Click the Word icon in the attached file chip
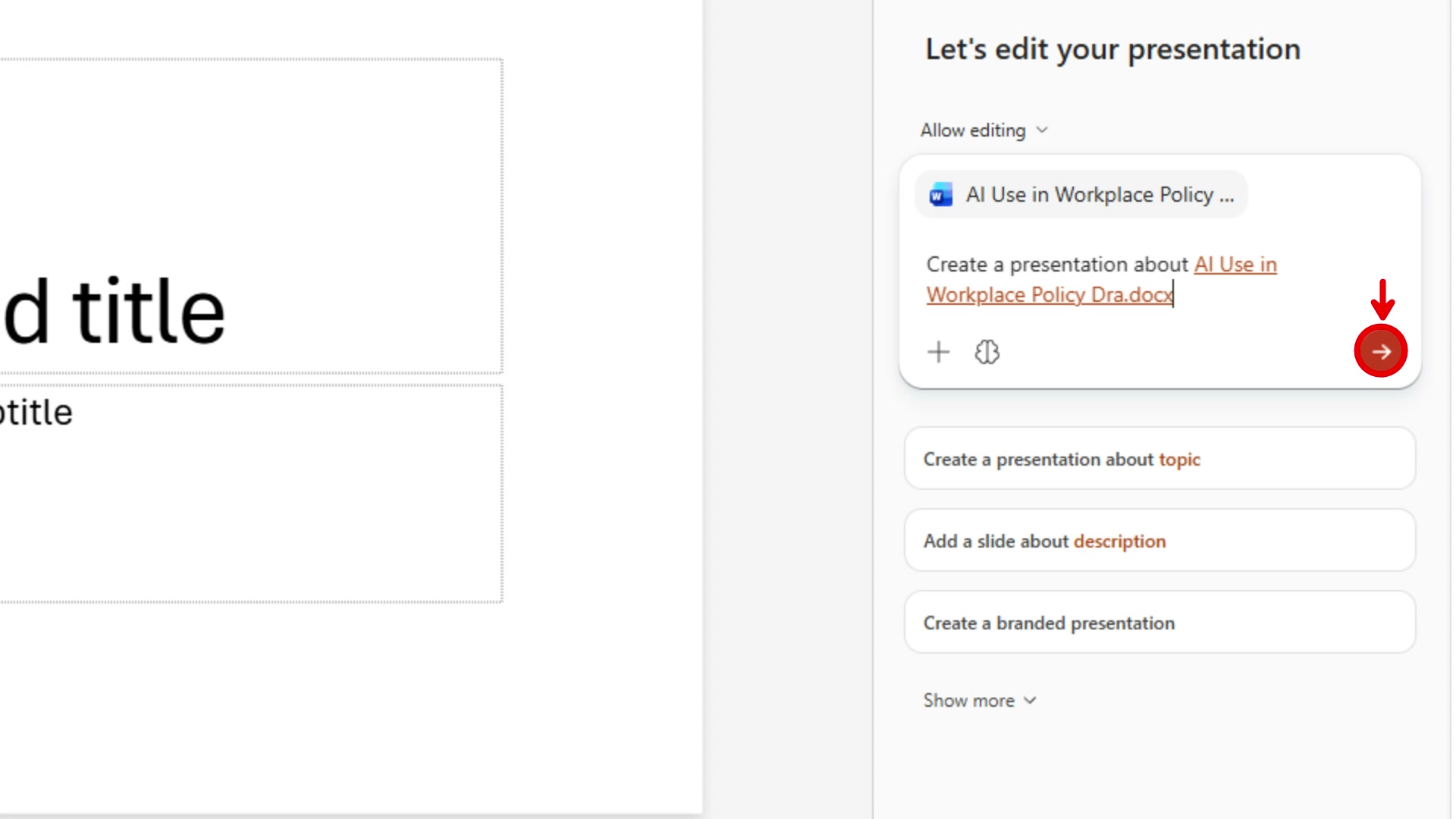Viewport: 1456px width, 819px height. tap(940, 195)
